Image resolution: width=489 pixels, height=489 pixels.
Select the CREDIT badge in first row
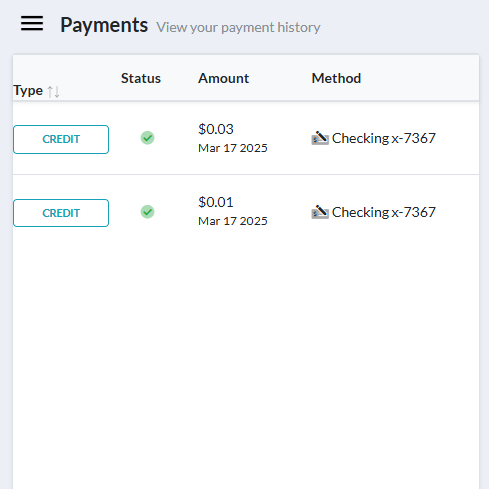click(61, 139)
